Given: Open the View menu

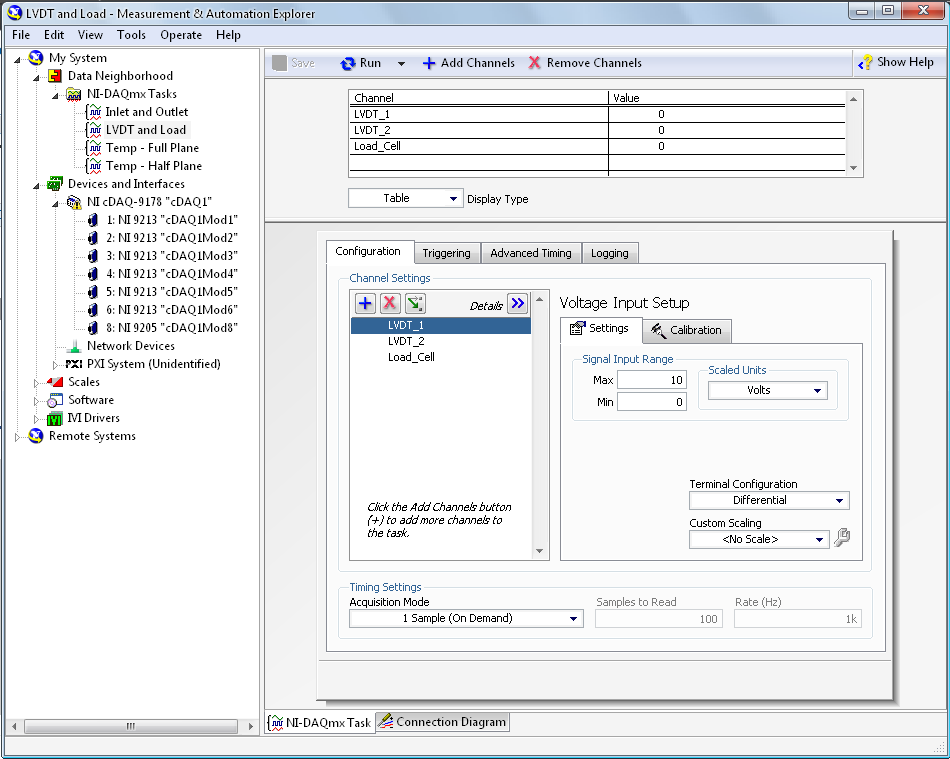Looking at the screenshot, I should 90,35.
